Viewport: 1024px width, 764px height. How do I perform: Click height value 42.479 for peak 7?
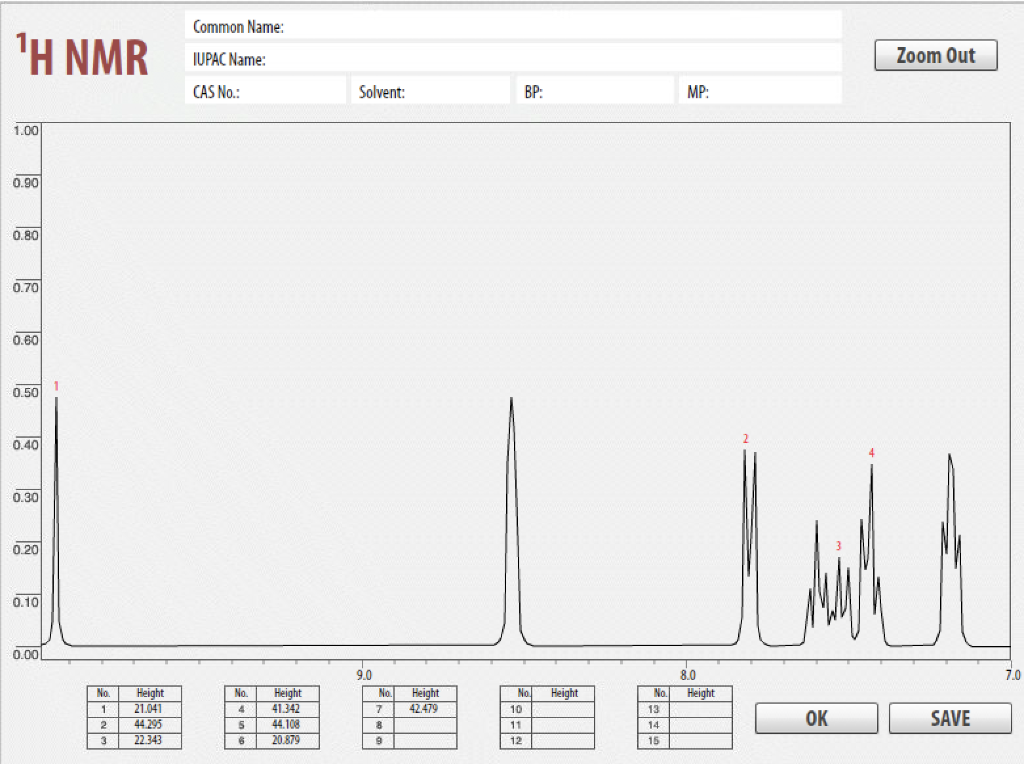tap(425, 709)
